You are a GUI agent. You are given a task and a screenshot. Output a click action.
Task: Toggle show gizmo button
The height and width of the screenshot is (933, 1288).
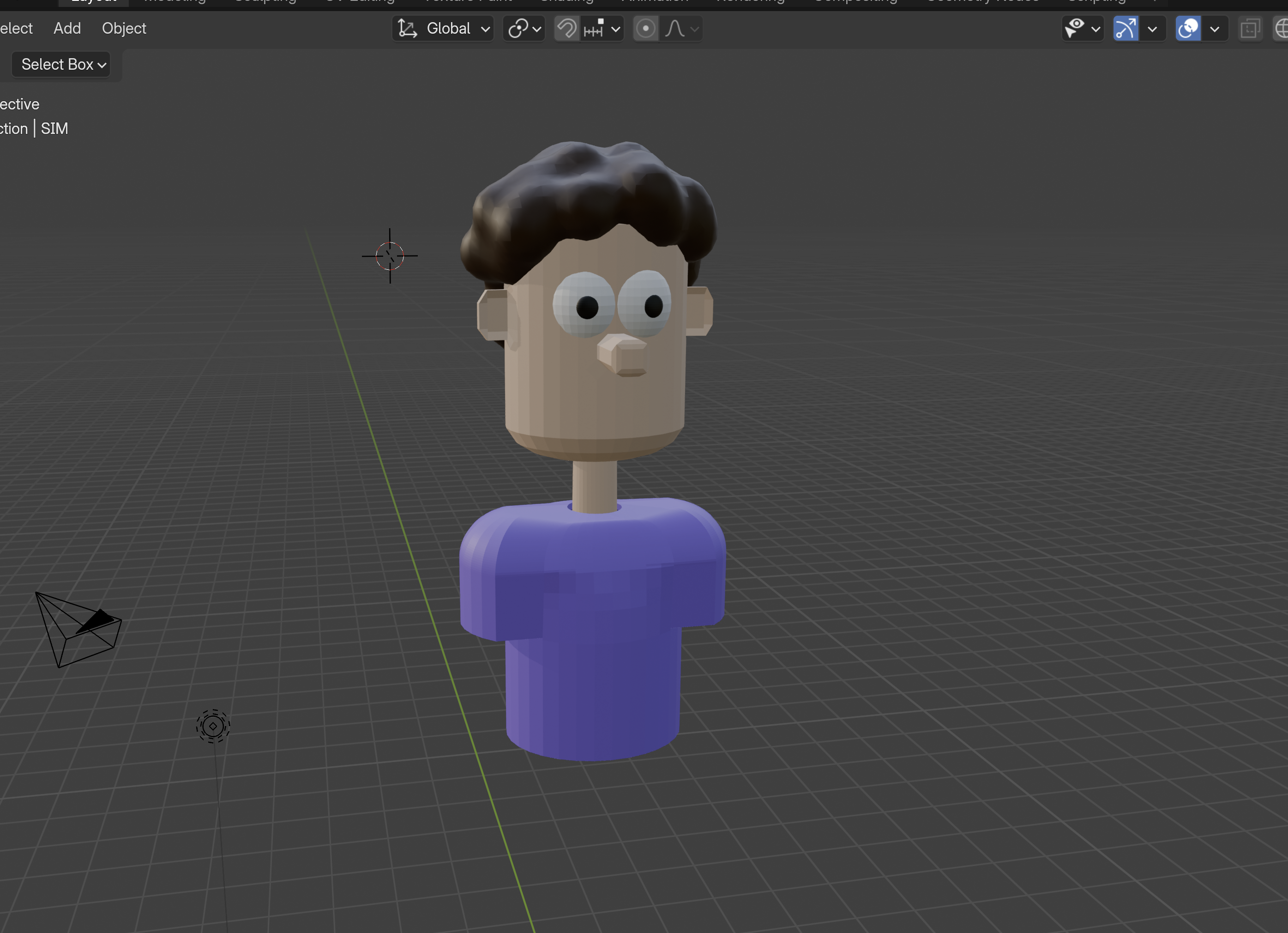tap(1125, 29)
